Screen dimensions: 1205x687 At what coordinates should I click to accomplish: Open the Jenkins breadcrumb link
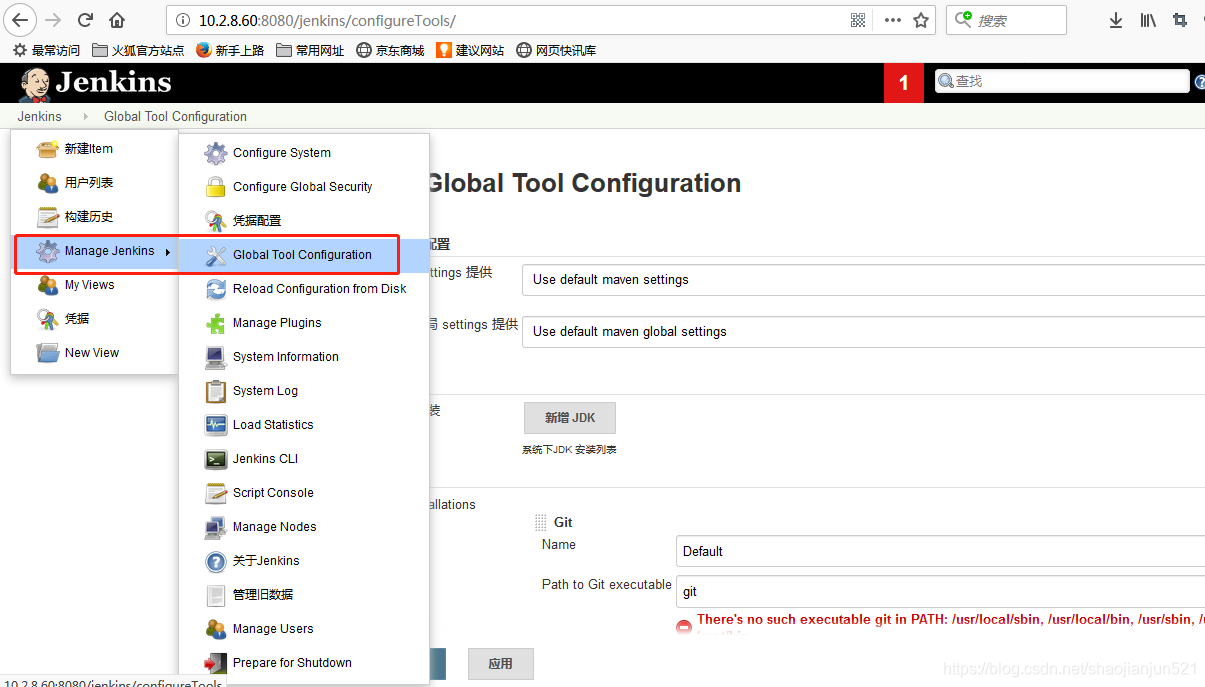click(39, 116)
